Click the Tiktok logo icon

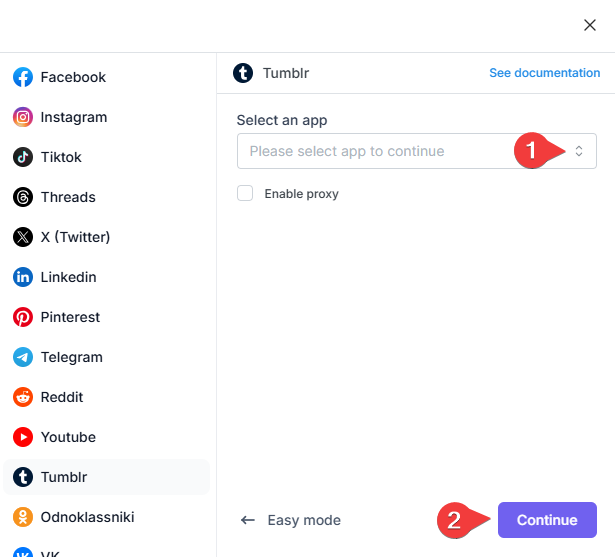click(23, 157)
